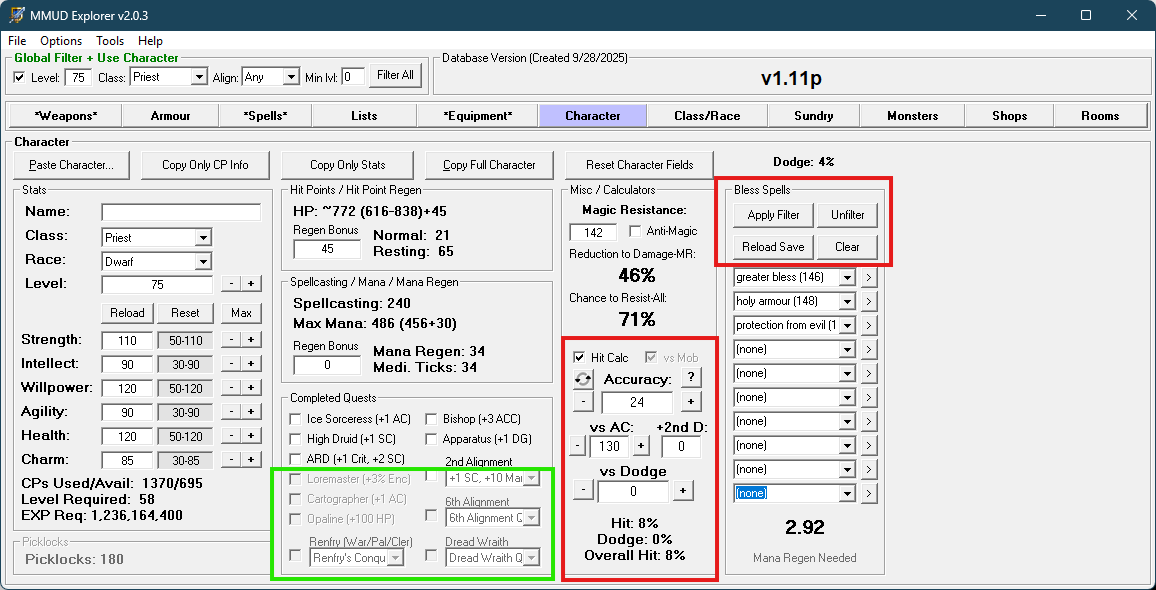Image resolution: width=1156 pixels, height=590 pixels.
Task: Click the Max button under Level
Action: (x=241, y=313)
